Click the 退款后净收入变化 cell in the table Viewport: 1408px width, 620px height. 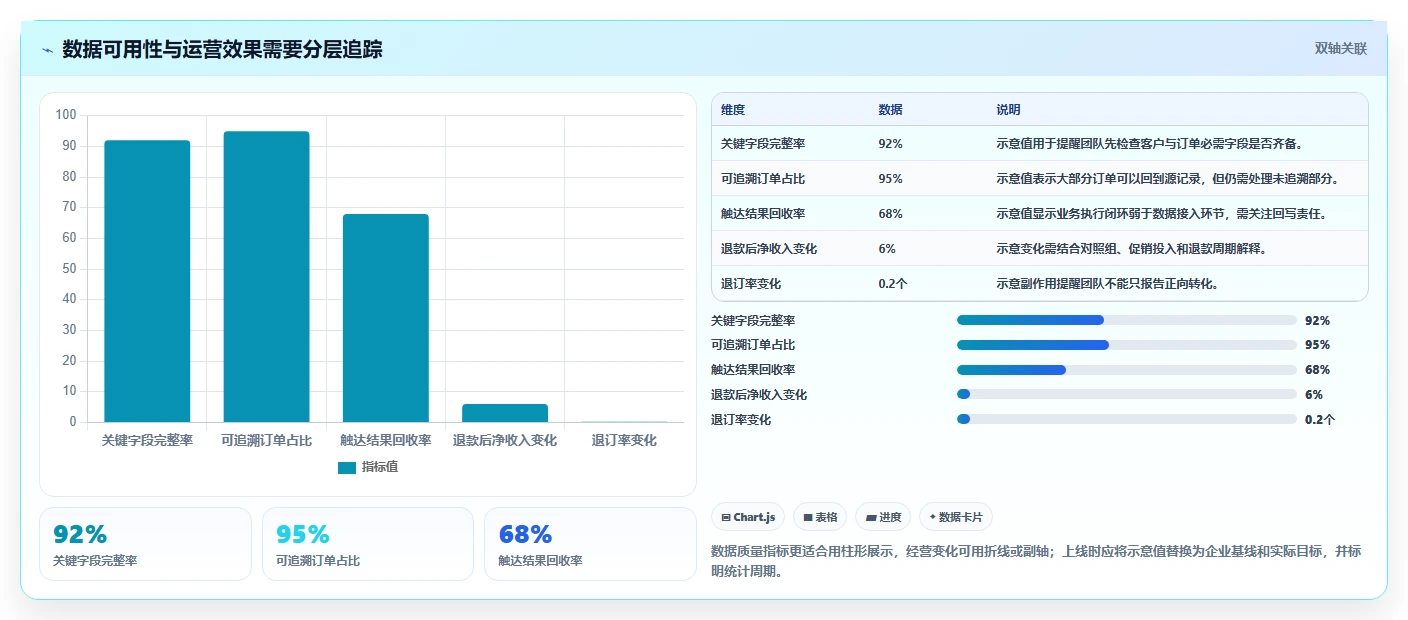pyautogui.click(x=769, y=249)
